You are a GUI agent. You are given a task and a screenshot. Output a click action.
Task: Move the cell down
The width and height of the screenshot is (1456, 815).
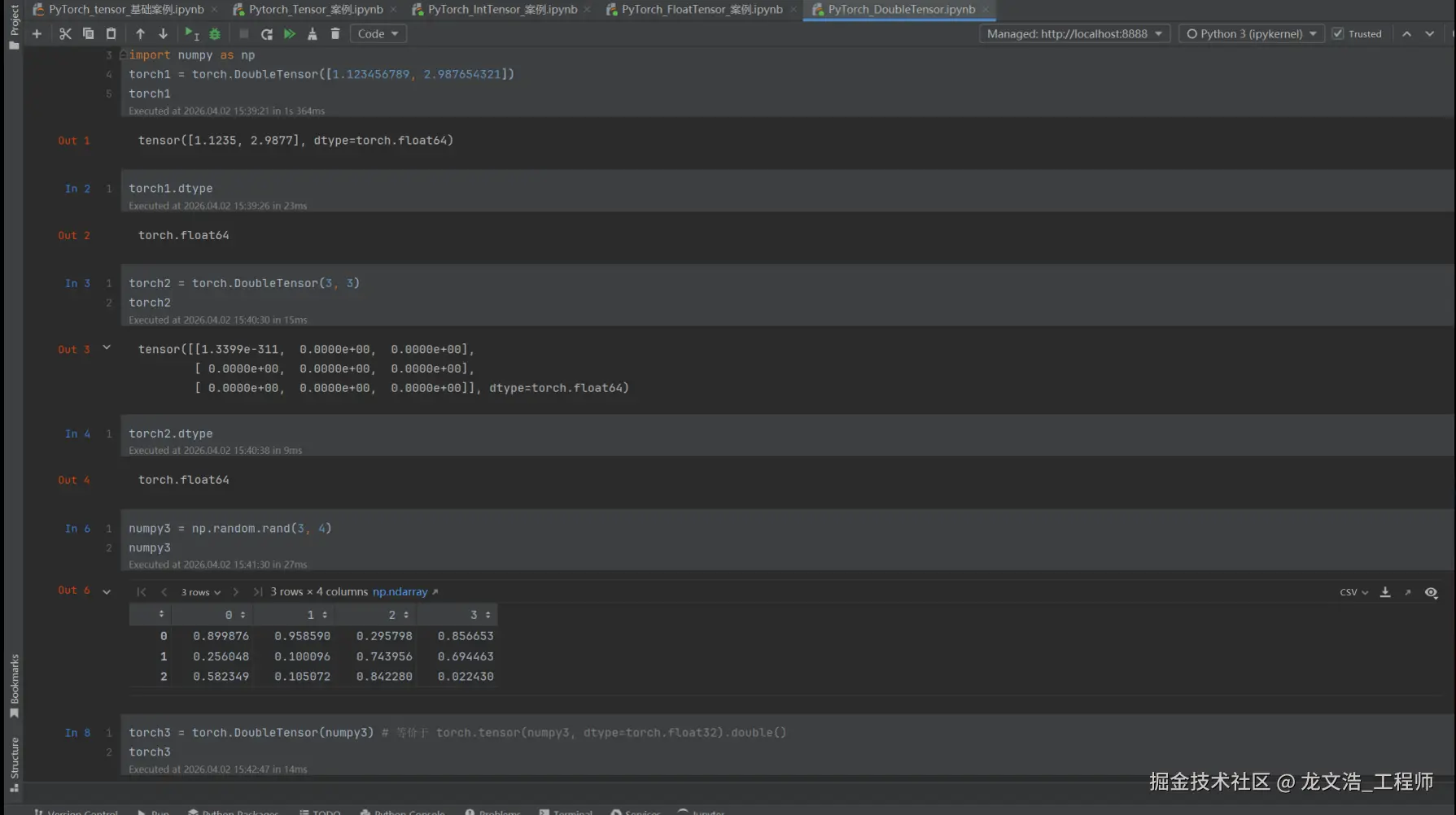click(163, 33)
